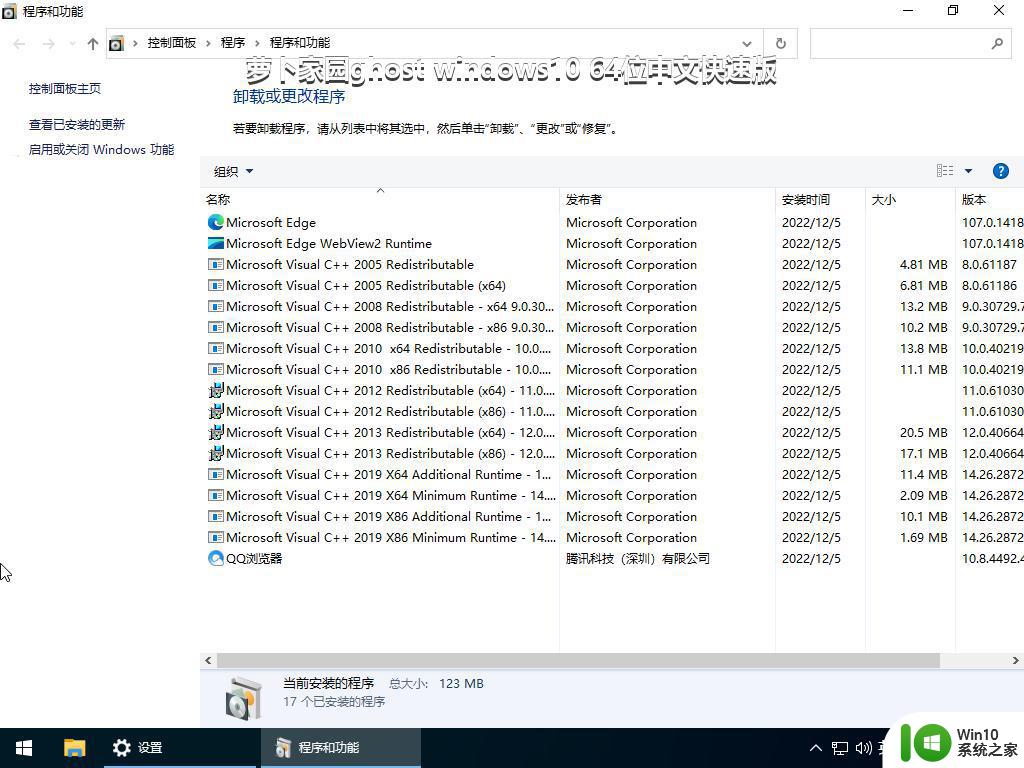Click the search box in the top right
Image resolution: width=1024 pixels, height=768 pixels.
(x=900, y=43)
